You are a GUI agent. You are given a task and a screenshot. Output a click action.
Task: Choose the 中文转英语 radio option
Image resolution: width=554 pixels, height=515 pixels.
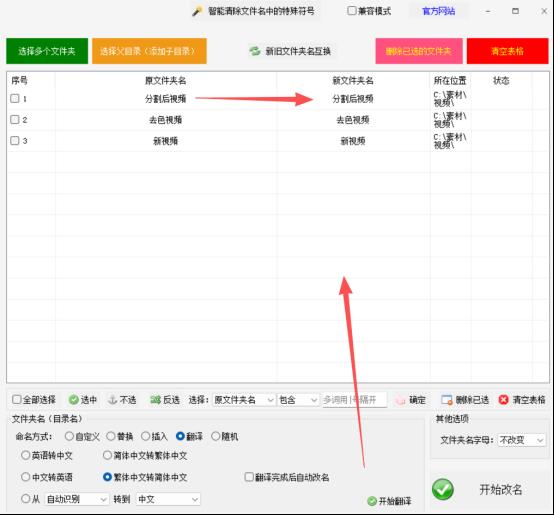tap(25, 477)
